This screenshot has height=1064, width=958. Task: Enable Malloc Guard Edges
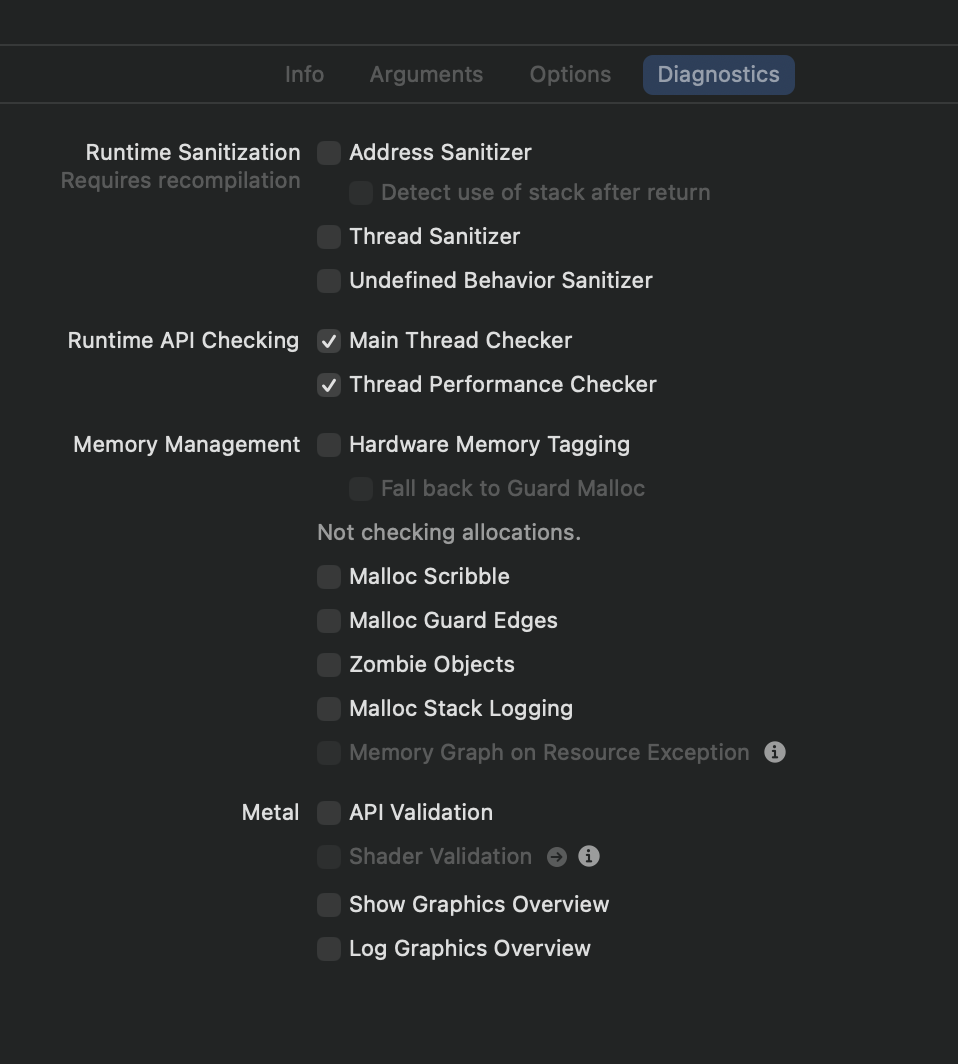[329, 621]
